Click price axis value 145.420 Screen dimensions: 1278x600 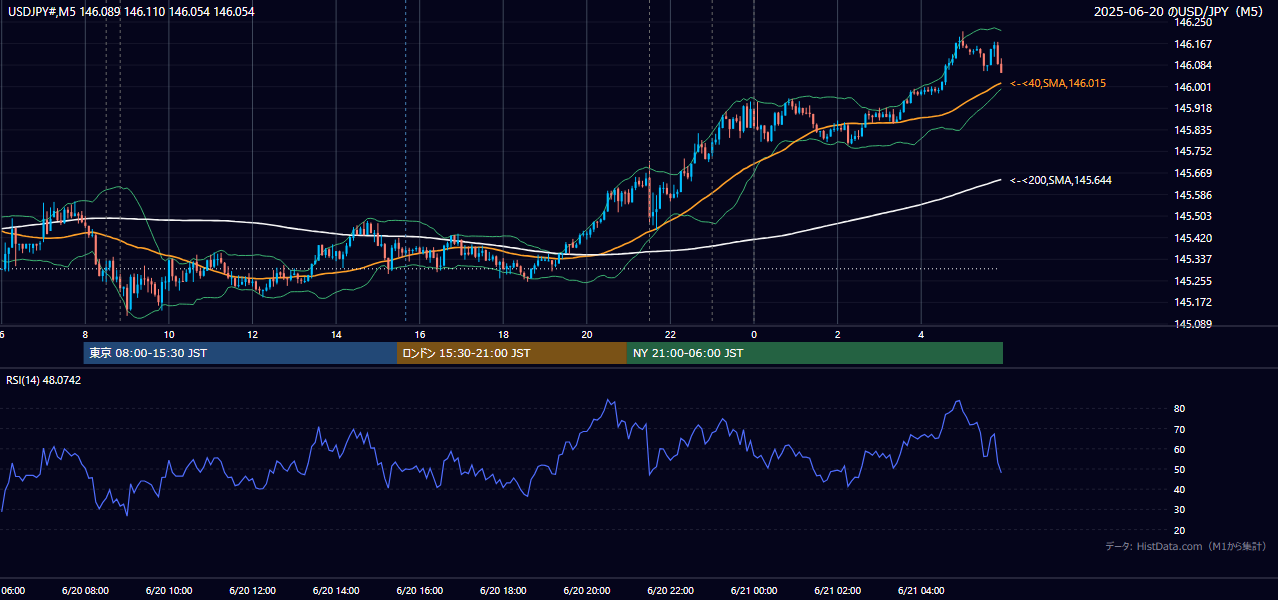tap(1193, 238)
